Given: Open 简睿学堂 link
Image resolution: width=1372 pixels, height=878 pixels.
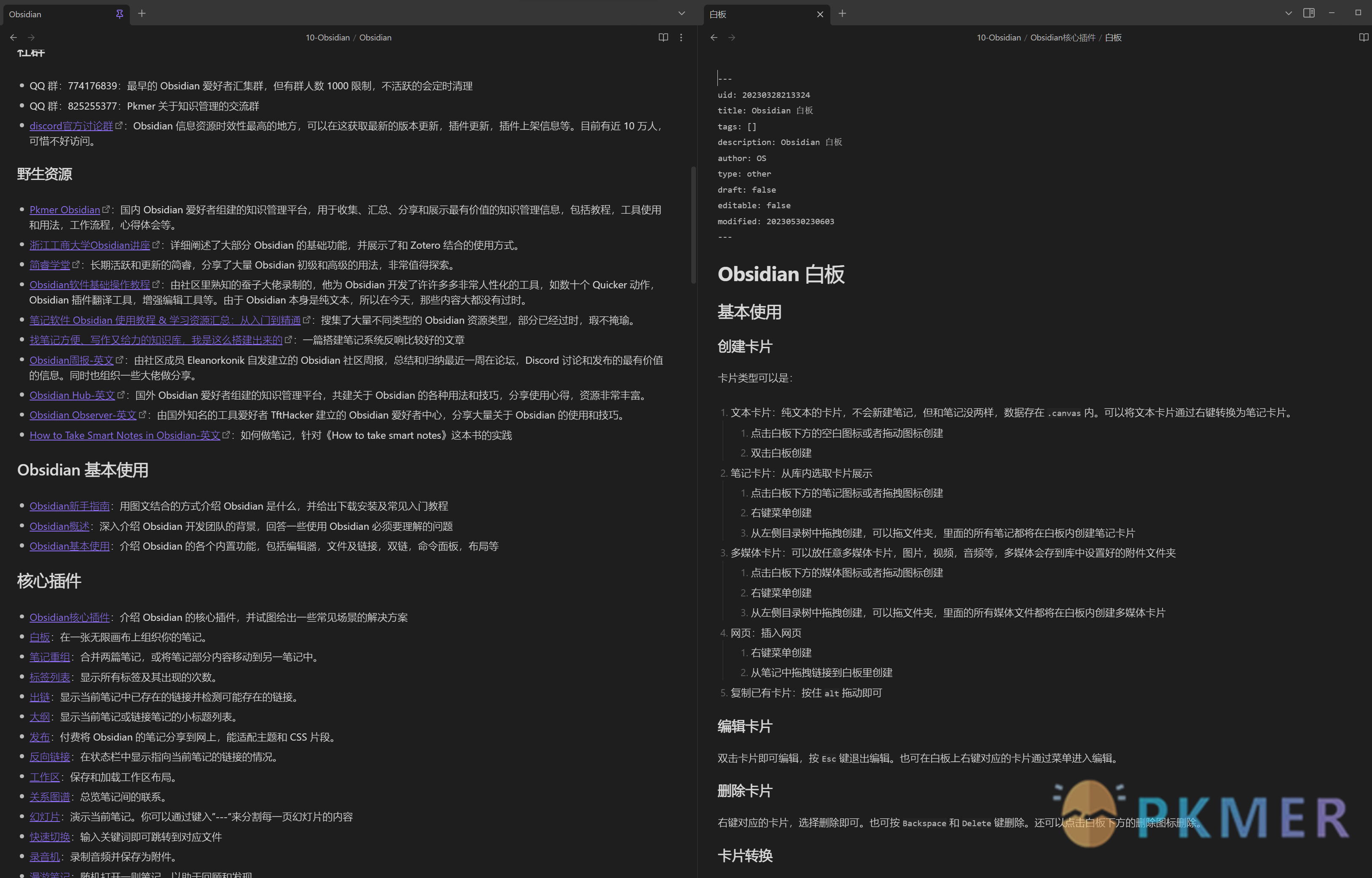Looking at the screenshot, I should 50,265.
